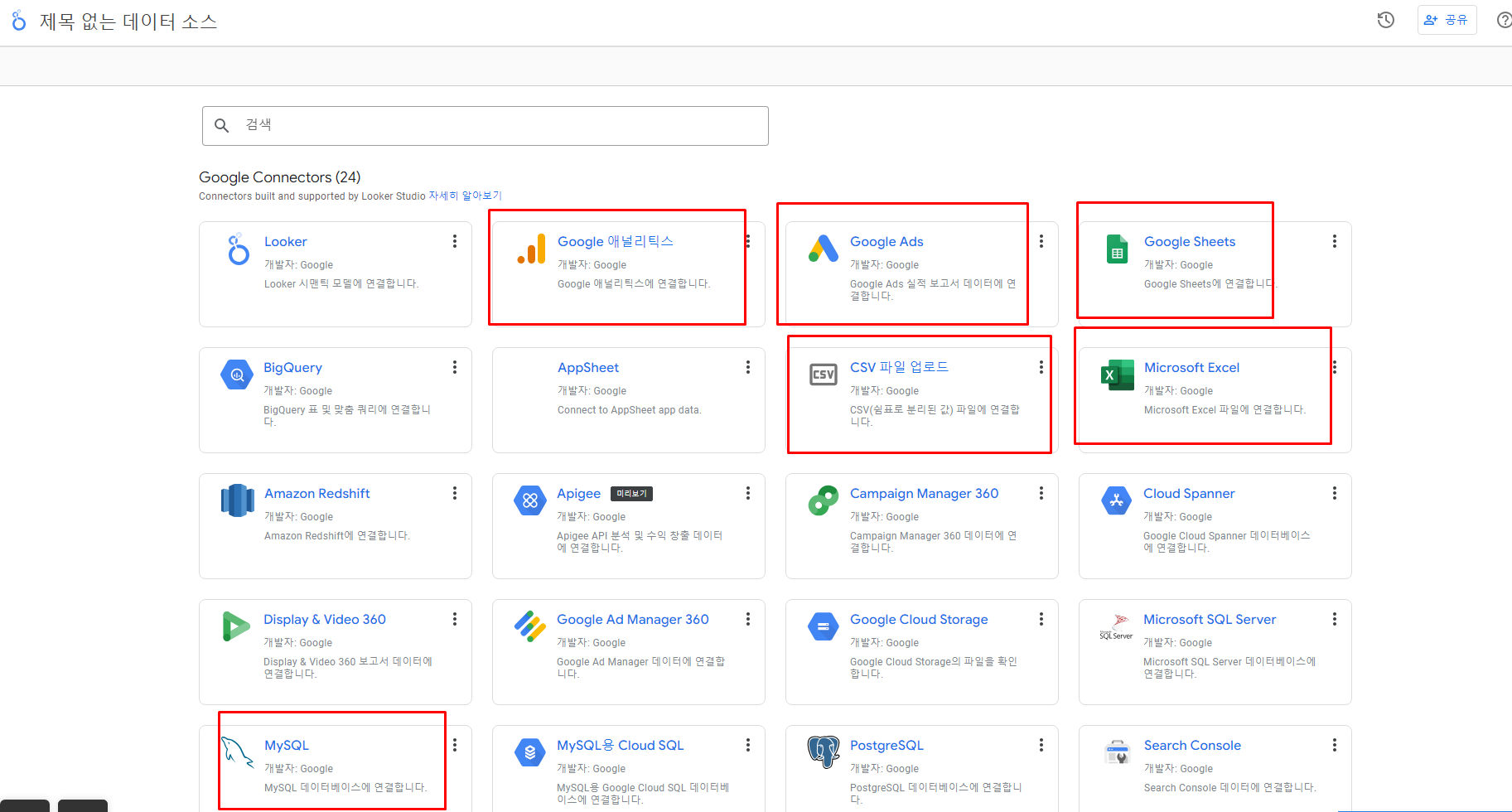Open Google Cloud Storage card three-dot menu

[1041, 619]
